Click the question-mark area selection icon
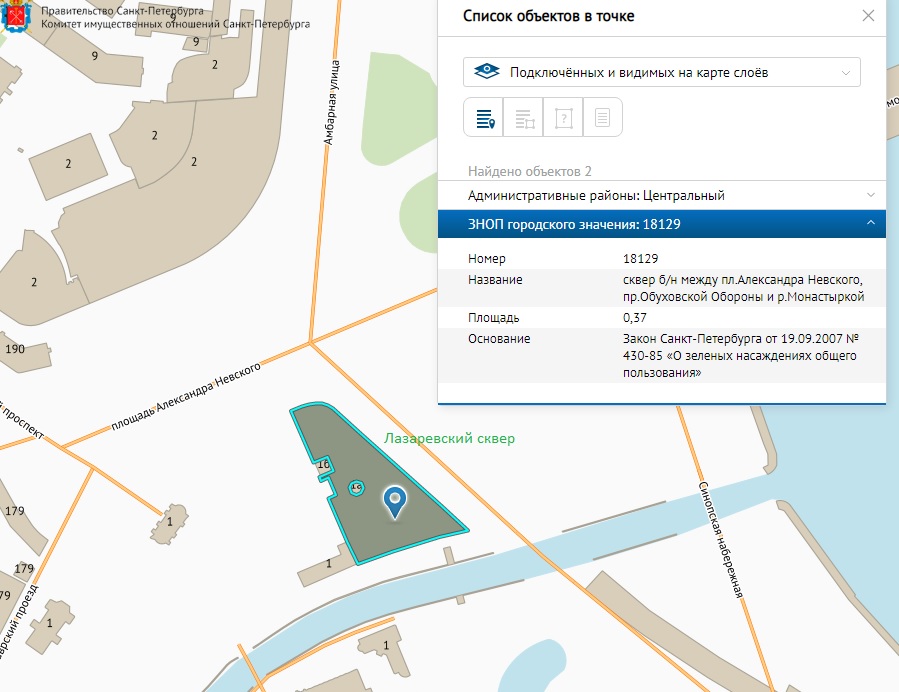Image resolution: width=899 pixels, height=692 pixels. point(563,118)
